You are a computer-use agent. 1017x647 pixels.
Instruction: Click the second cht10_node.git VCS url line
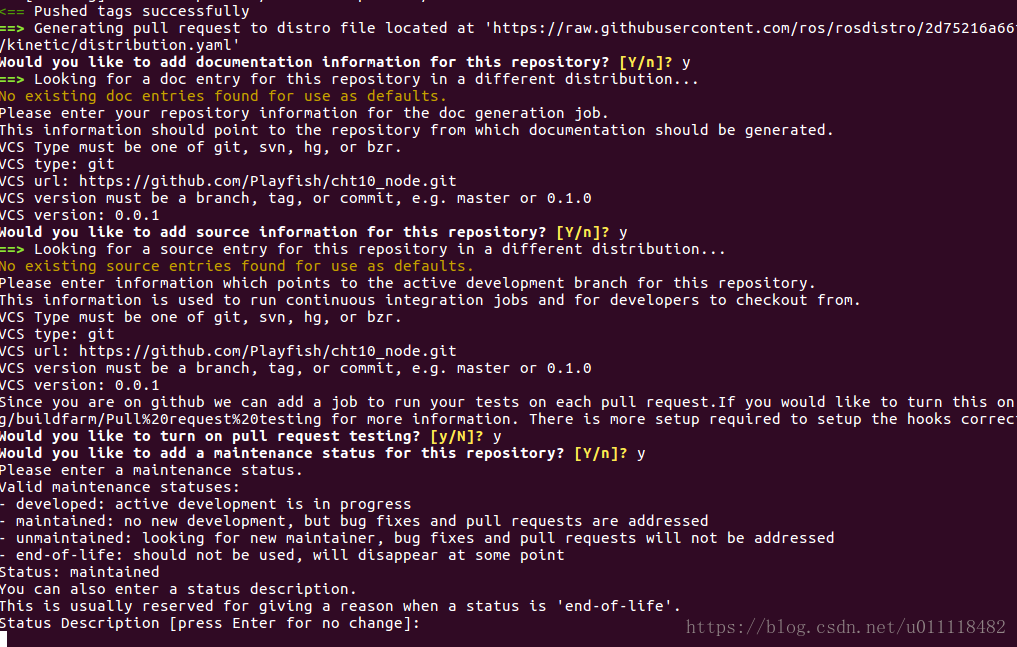(228, 351)
